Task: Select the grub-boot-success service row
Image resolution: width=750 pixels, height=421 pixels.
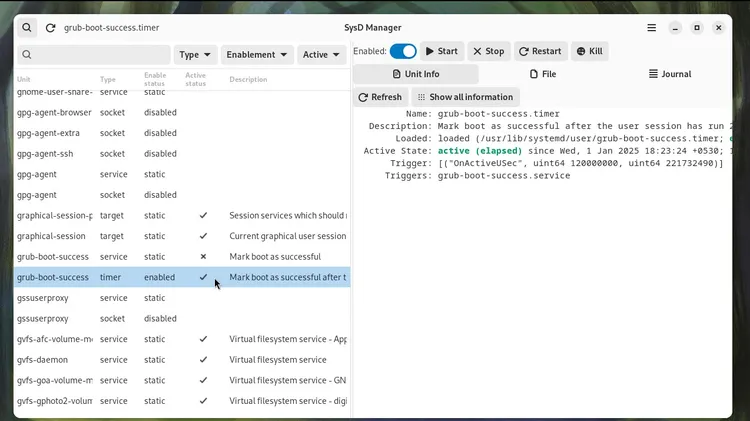Action: click(x=182, y=256)
